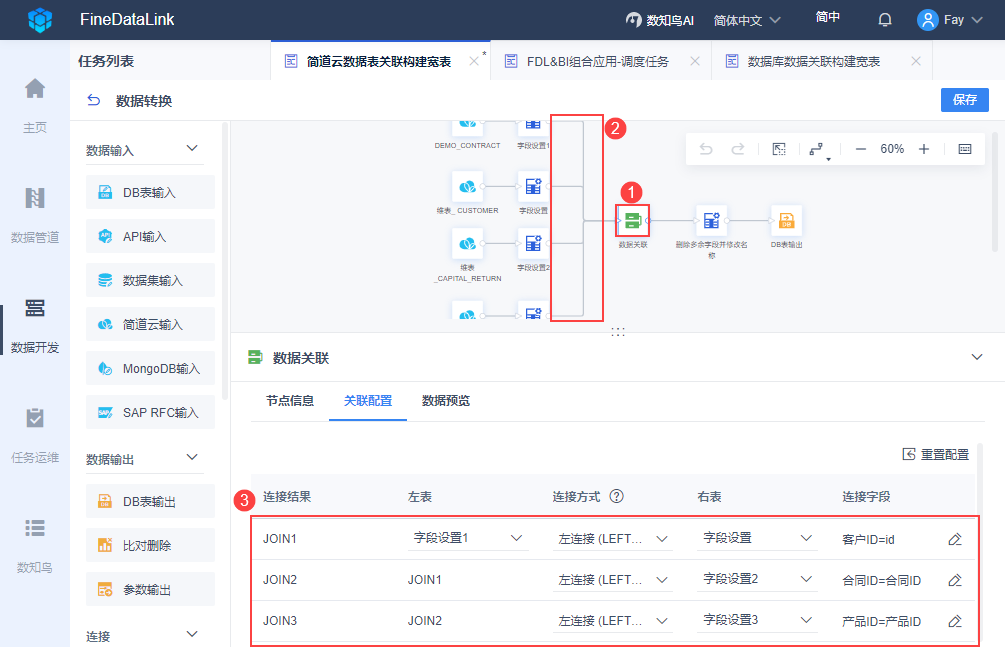Click the 数知鸟AI icon in header
The height and width of the screenshot is (647, 1005).
(633, 20)
